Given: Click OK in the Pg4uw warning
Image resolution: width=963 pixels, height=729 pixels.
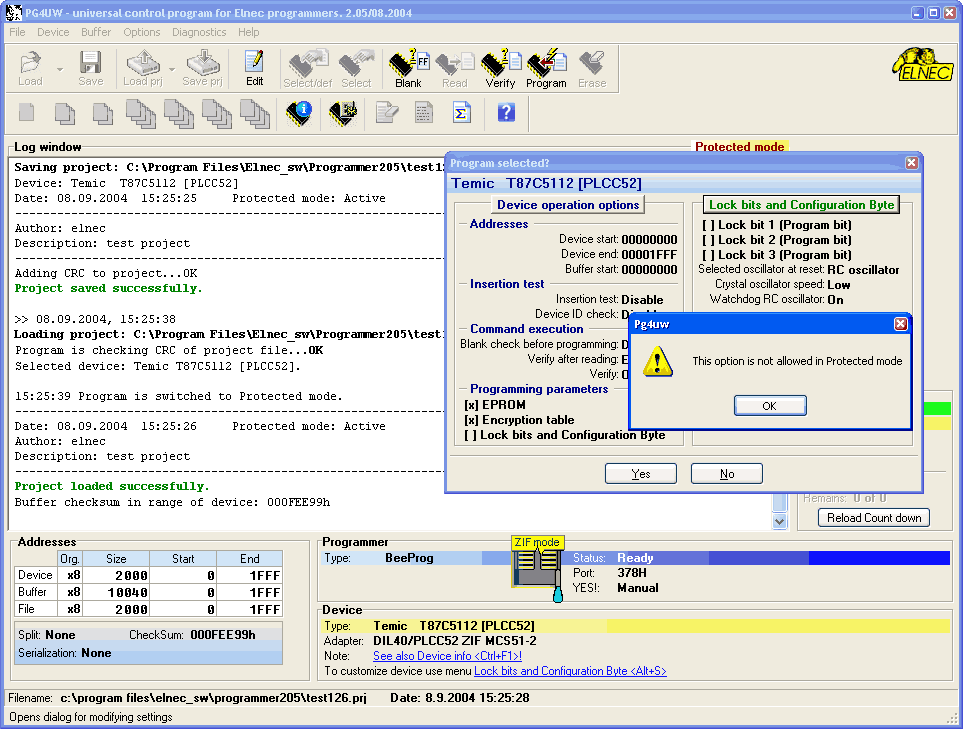Looking at the screenshot, I should coord(770,406).
